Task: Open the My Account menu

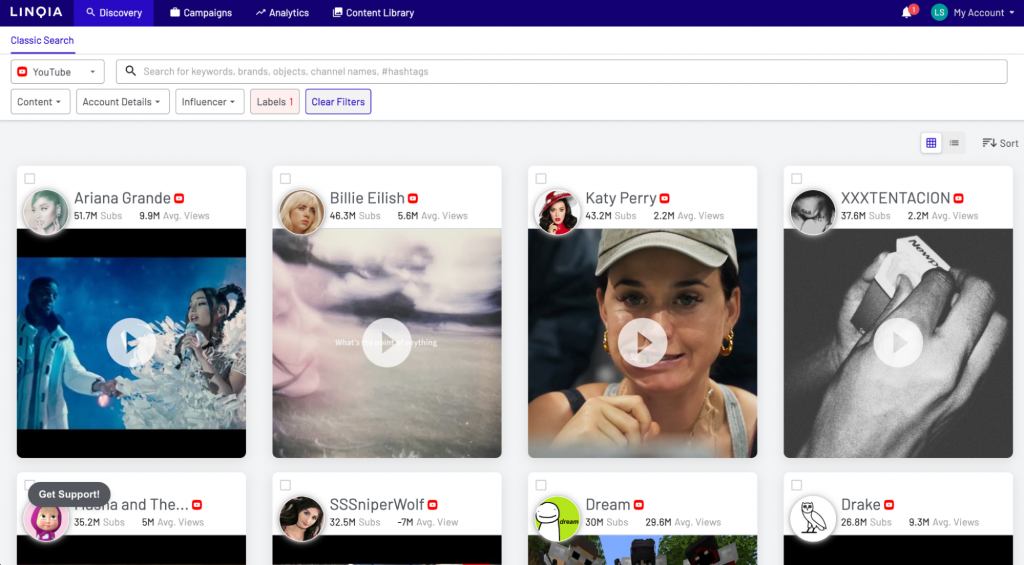Action: [x=984, y=12]
